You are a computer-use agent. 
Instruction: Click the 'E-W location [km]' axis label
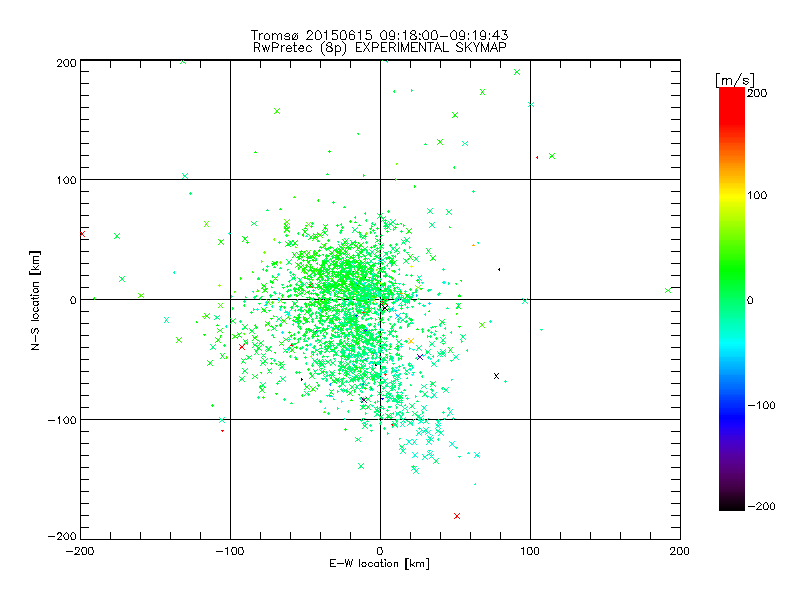coord(379,564)
